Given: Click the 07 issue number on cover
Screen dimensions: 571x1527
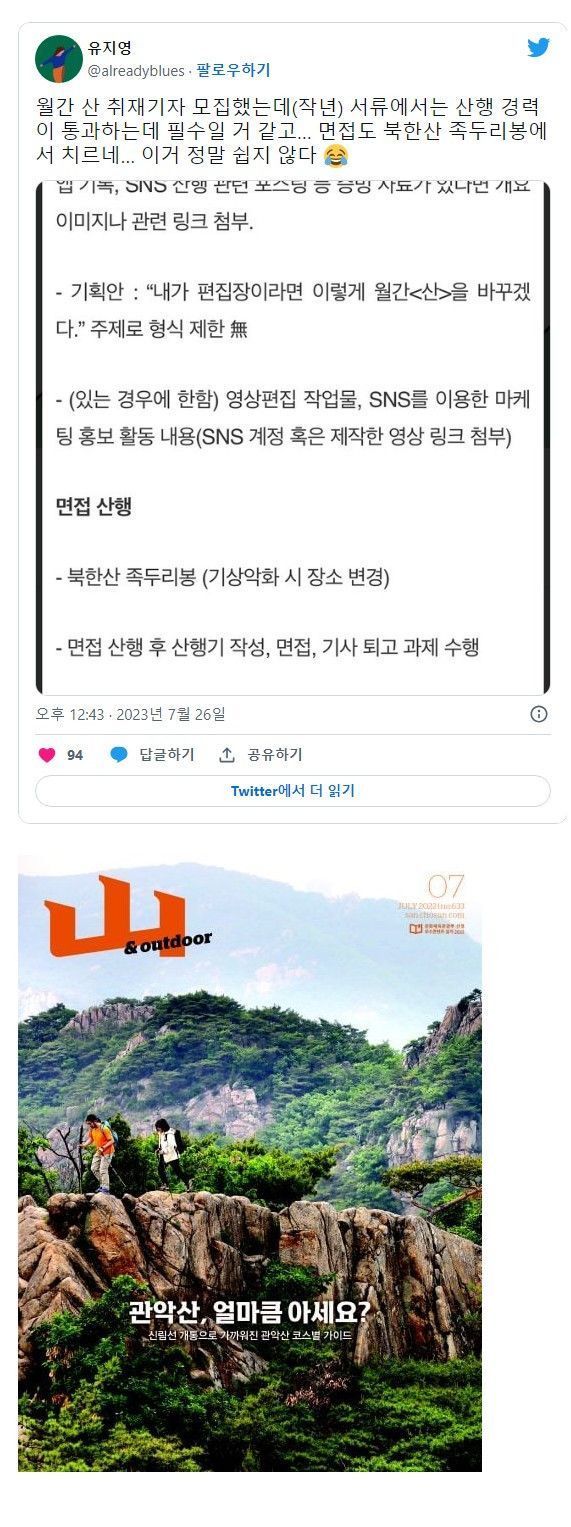Looking at the screenshot, I should point(445,887).
